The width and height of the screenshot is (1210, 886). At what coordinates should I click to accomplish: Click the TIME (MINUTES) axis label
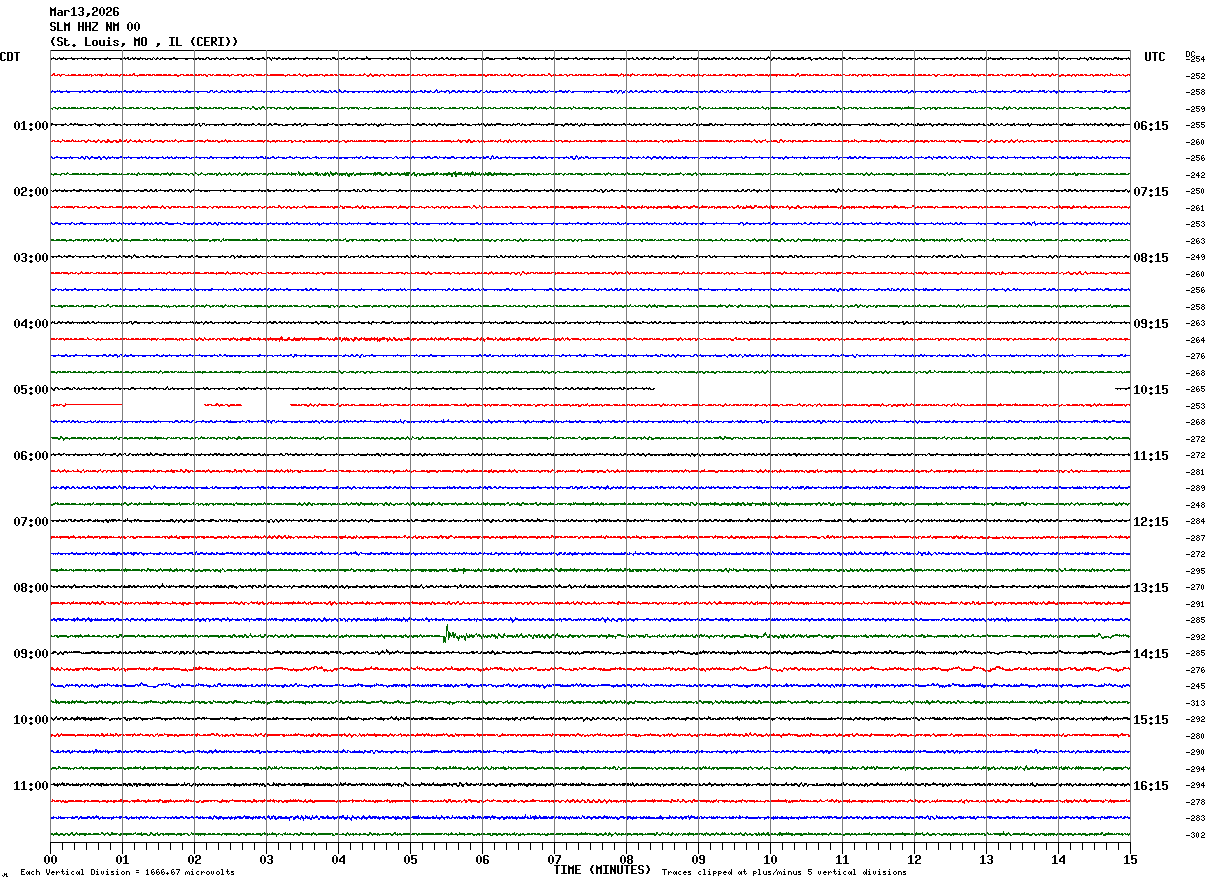tap(602, 870)
